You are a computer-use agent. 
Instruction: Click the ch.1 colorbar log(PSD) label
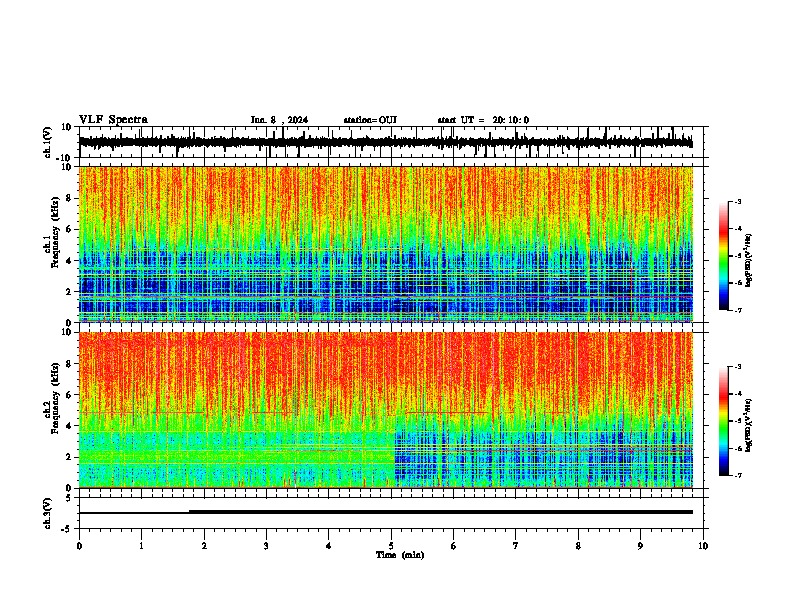pyautogui.click(x=749, y=261)
